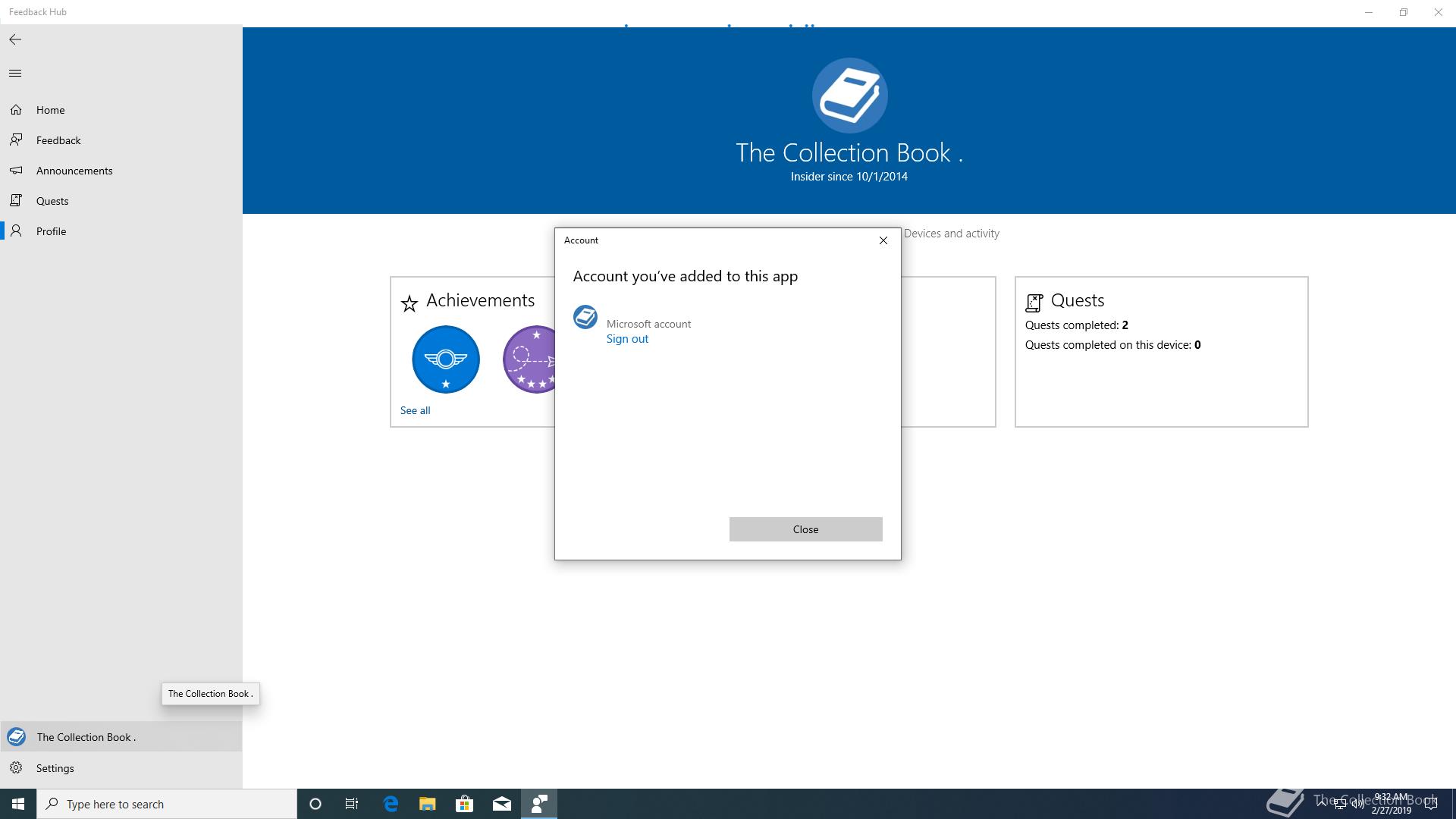The image size is (1456, 819).
Task: Click the Quests card heading
Action: click(1077, 300)
